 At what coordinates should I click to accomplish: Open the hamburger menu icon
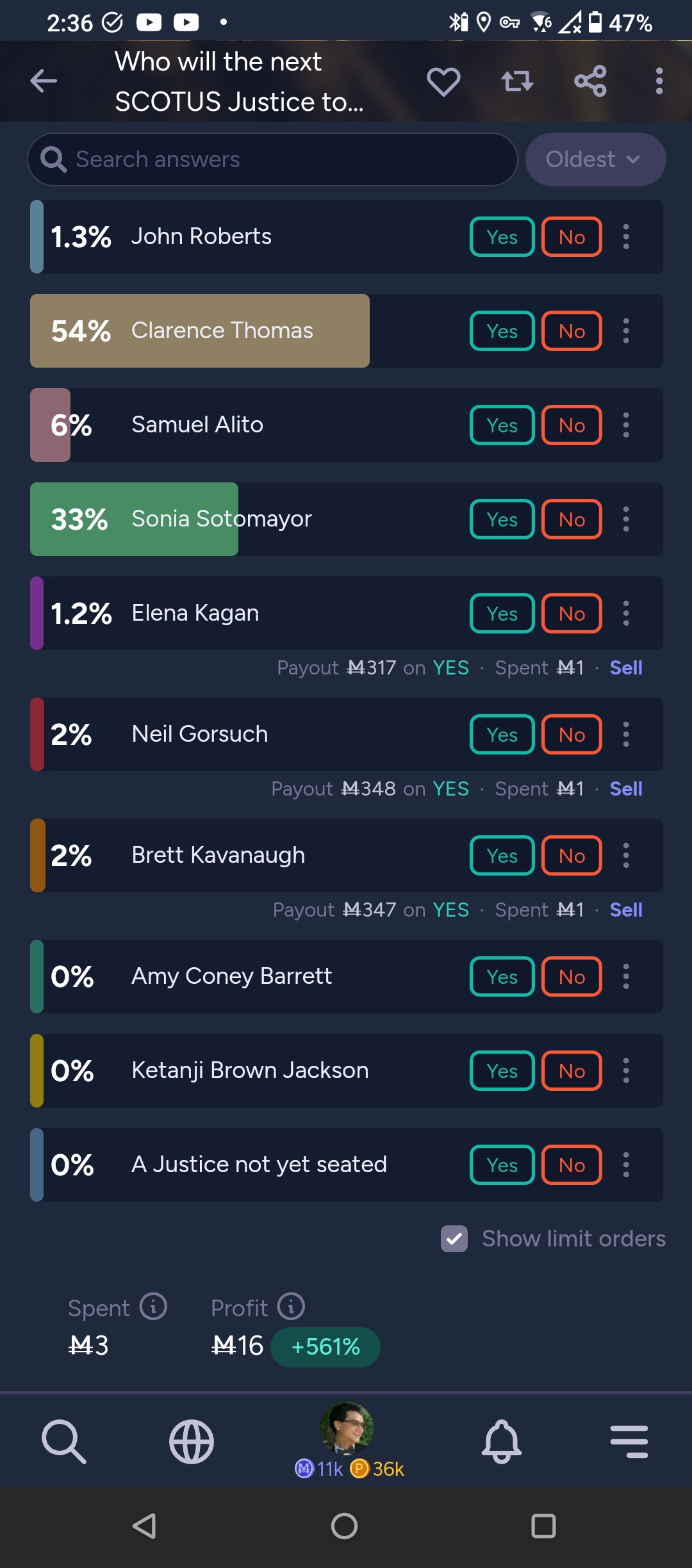[629, 1442]
